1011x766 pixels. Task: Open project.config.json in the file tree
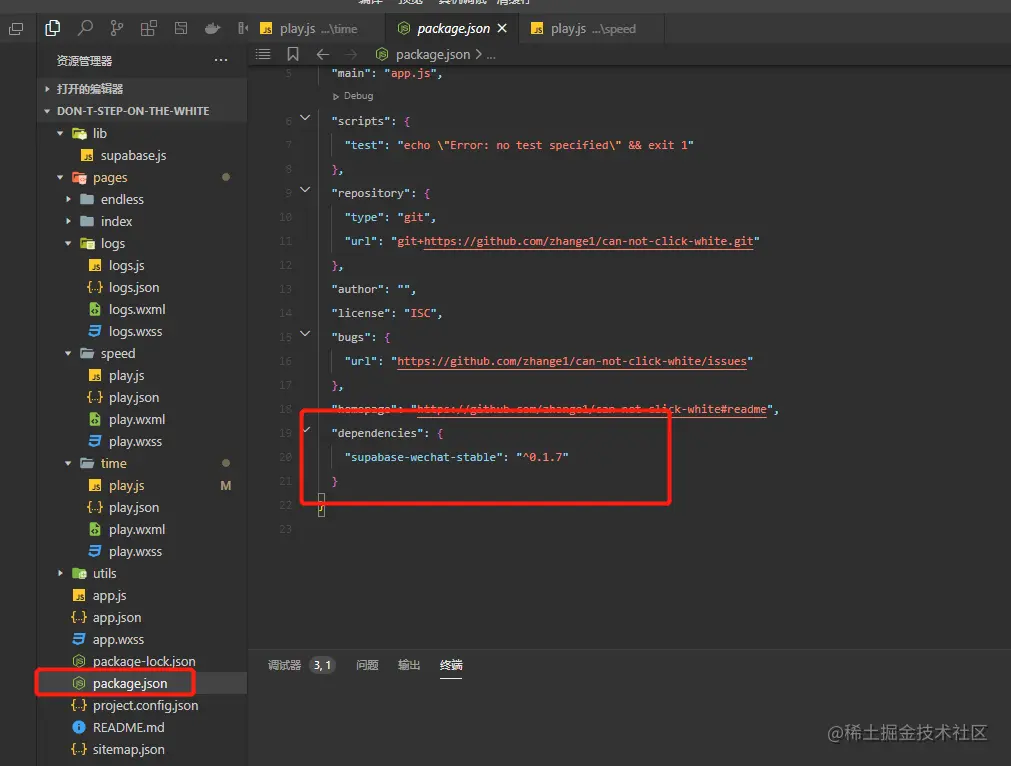click(145, 705)
